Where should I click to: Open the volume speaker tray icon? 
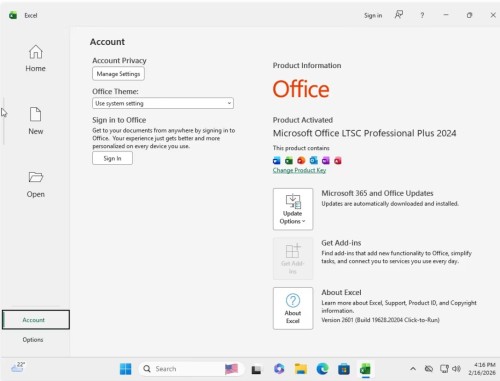pos(456,369)
